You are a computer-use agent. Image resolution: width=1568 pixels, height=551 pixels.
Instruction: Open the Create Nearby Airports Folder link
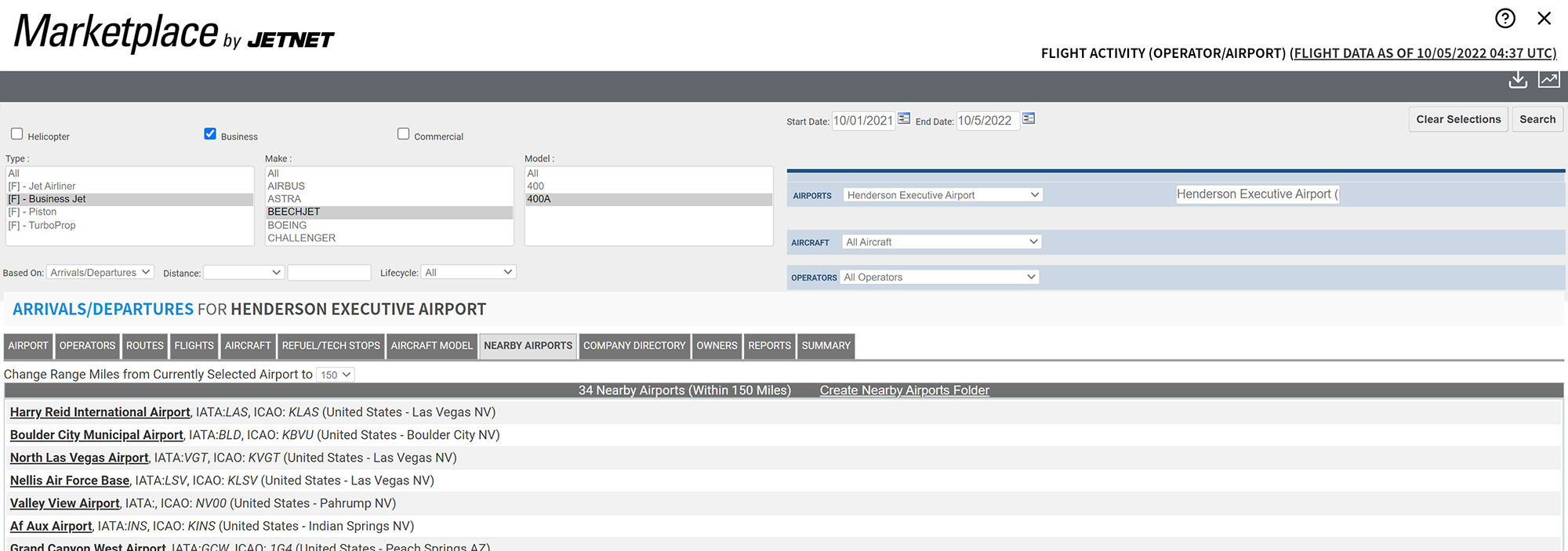[904, 390]
